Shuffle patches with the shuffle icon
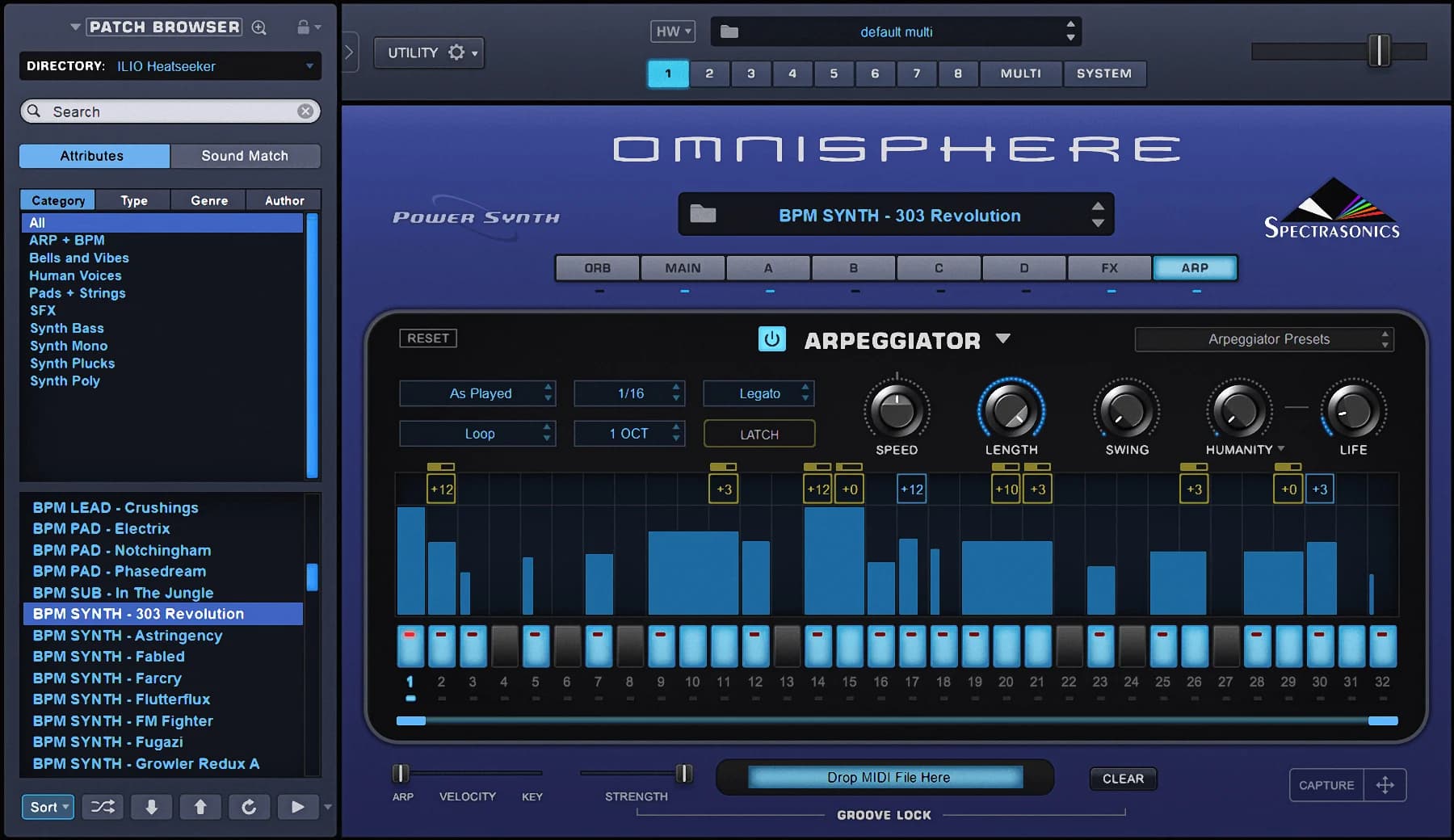The width and height of the screenshot is (1454, 840). click(102, 806)
